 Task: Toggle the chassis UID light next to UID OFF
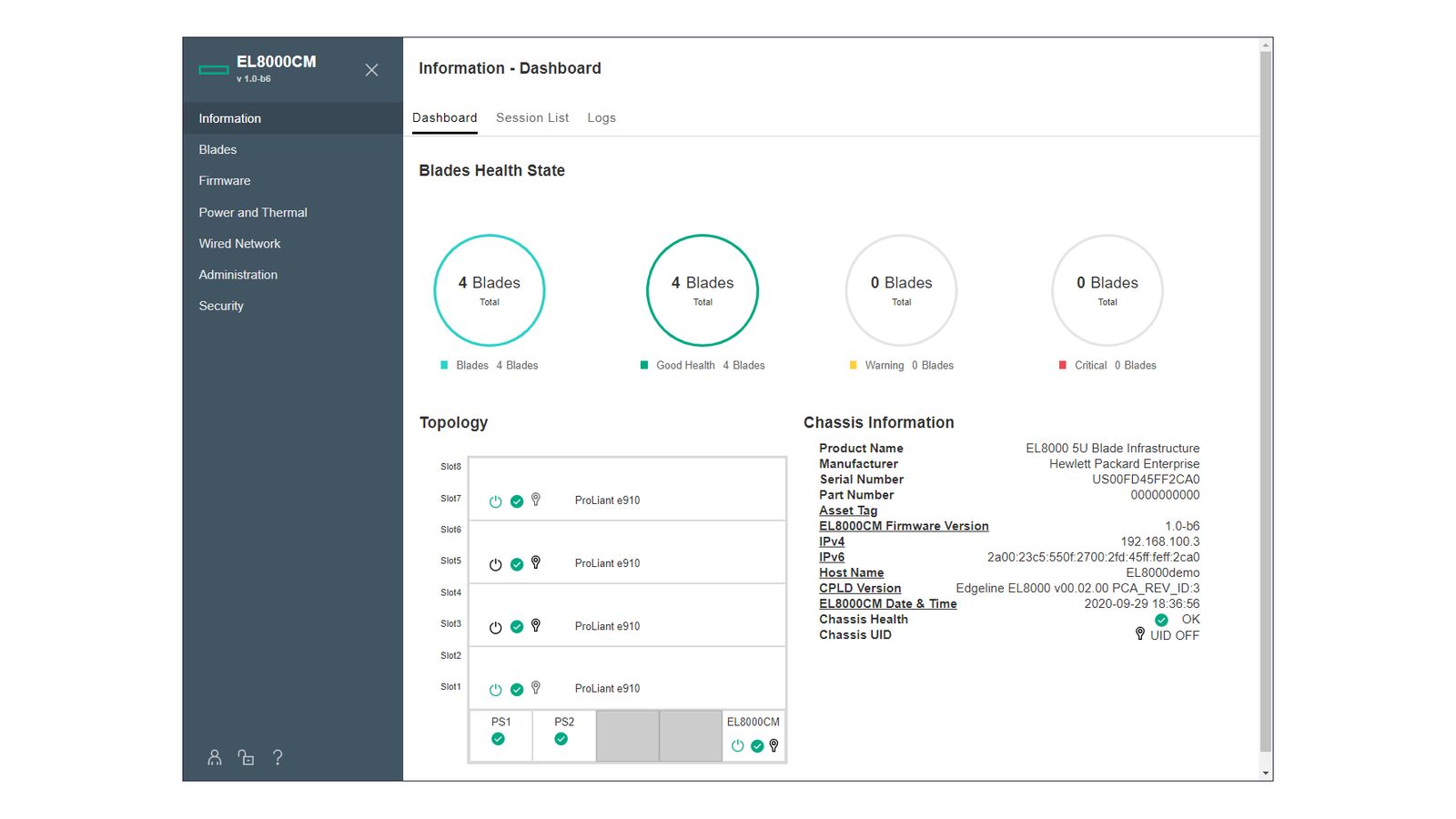point(1140,634)
